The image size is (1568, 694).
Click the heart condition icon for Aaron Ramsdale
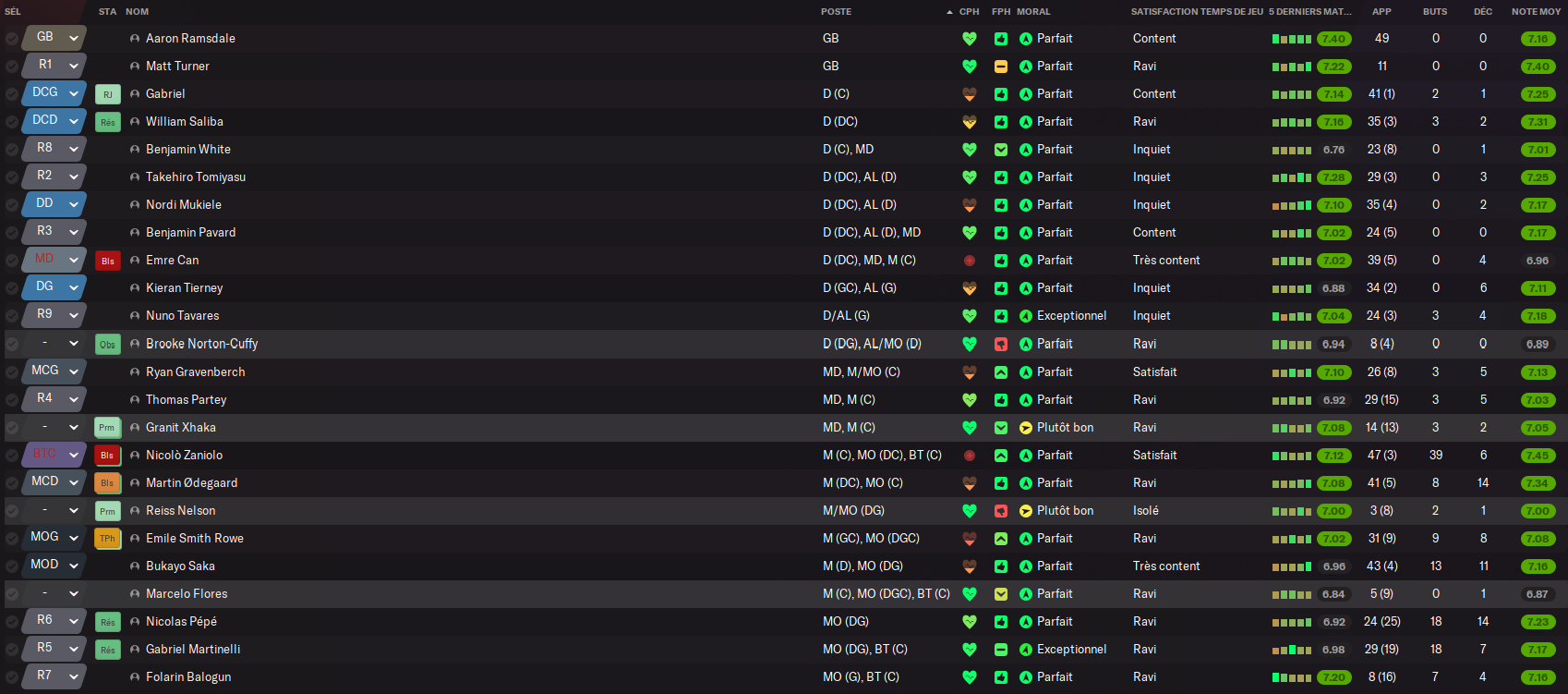[x=970, y=39]
